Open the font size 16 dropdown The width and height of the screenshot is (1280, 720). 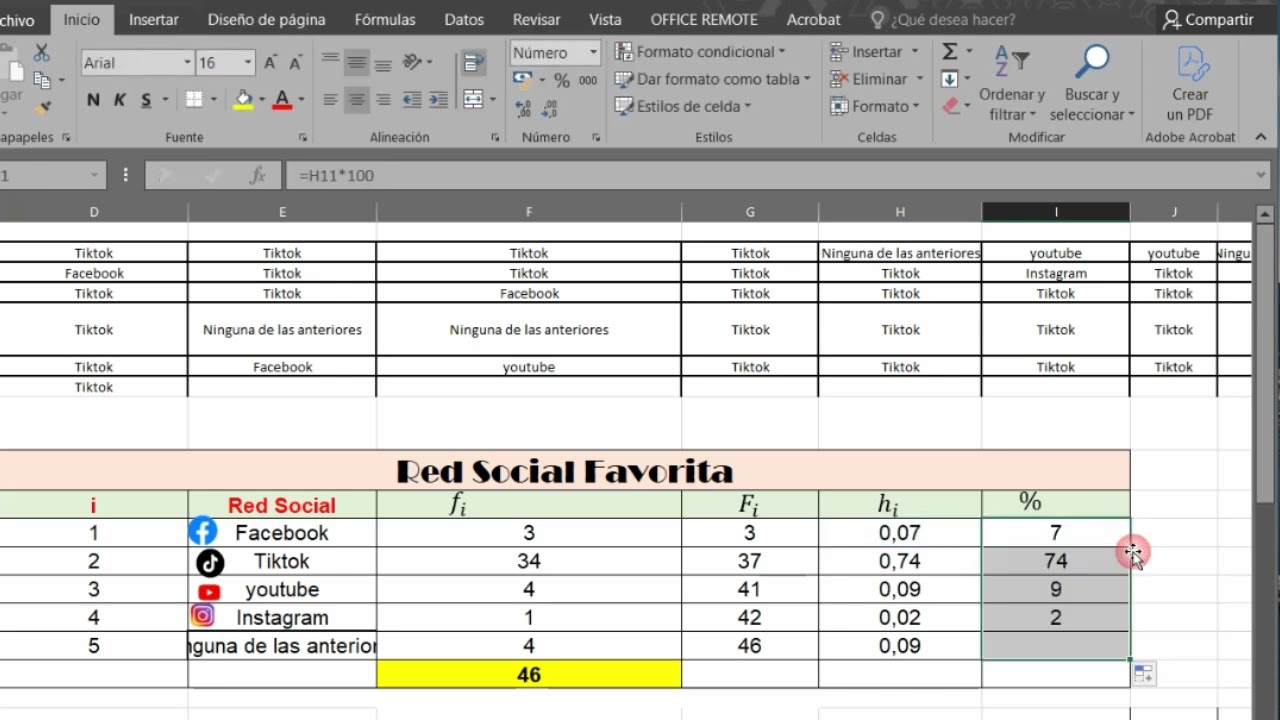click(248, 63)
